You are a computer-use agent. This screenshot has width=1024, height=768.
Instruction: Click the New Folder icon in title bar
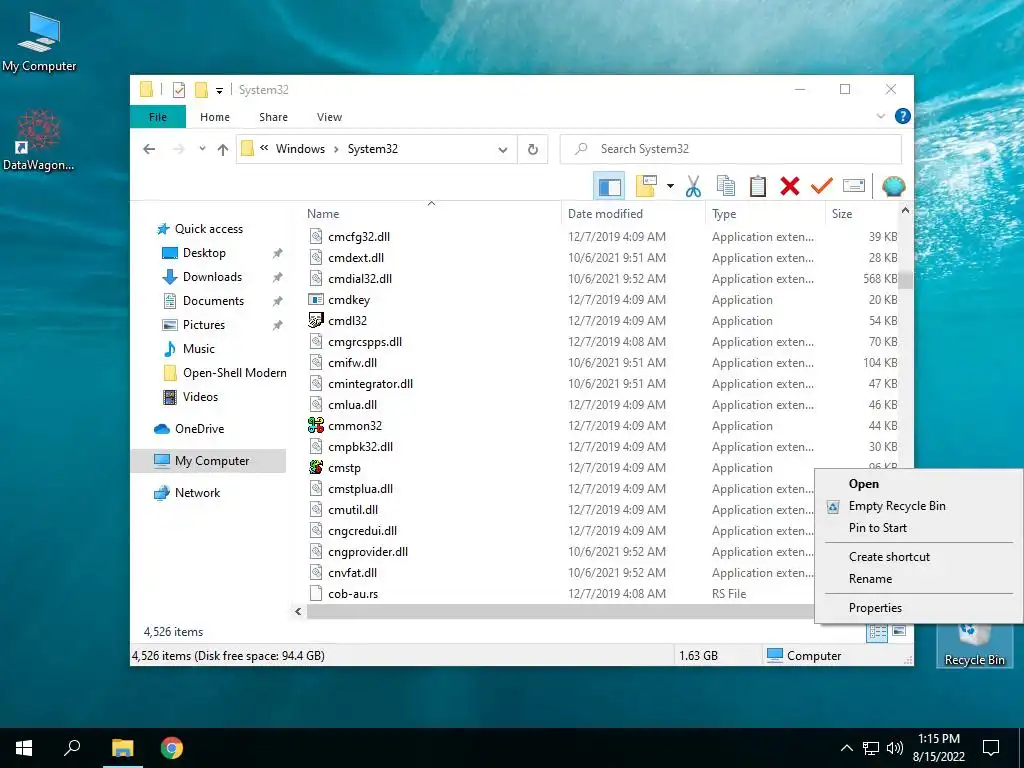tap(201, 89)
